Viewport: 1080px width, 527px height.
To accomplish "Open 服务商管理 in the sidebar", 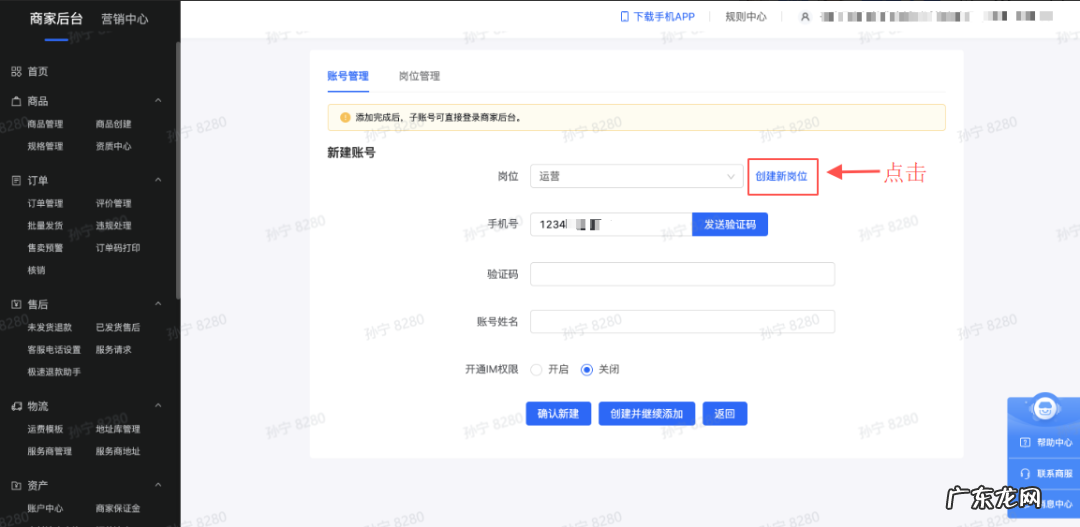I will [x=50, y=452].
